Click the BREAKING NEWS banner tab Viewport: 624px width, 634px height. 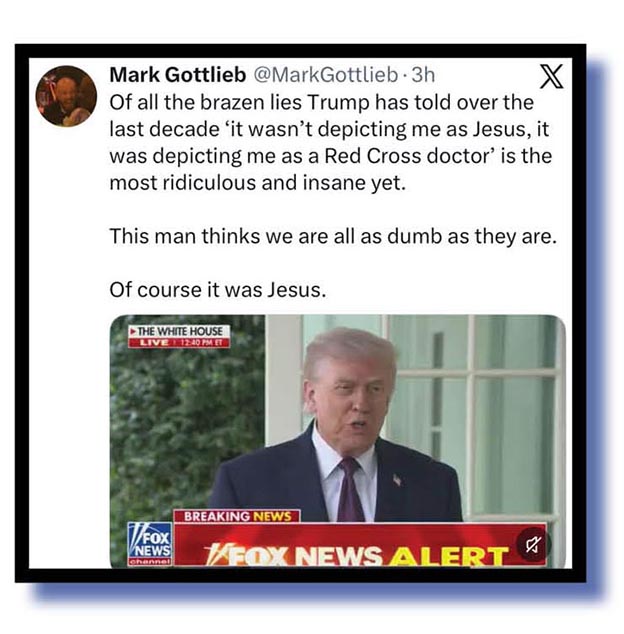(x=237, y=516)
